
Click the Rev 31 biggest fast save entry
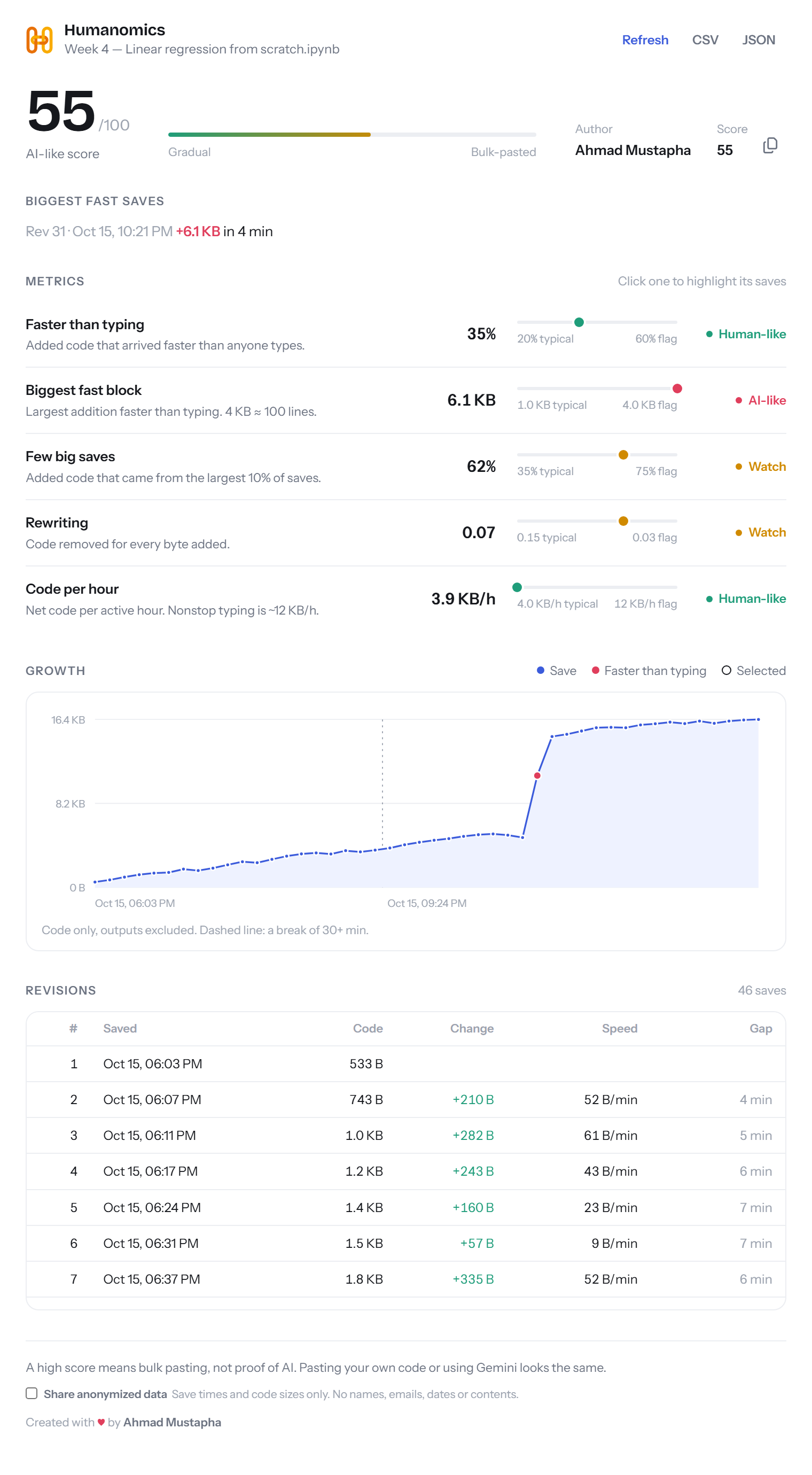pyautogui.click(x=150, y=231)
